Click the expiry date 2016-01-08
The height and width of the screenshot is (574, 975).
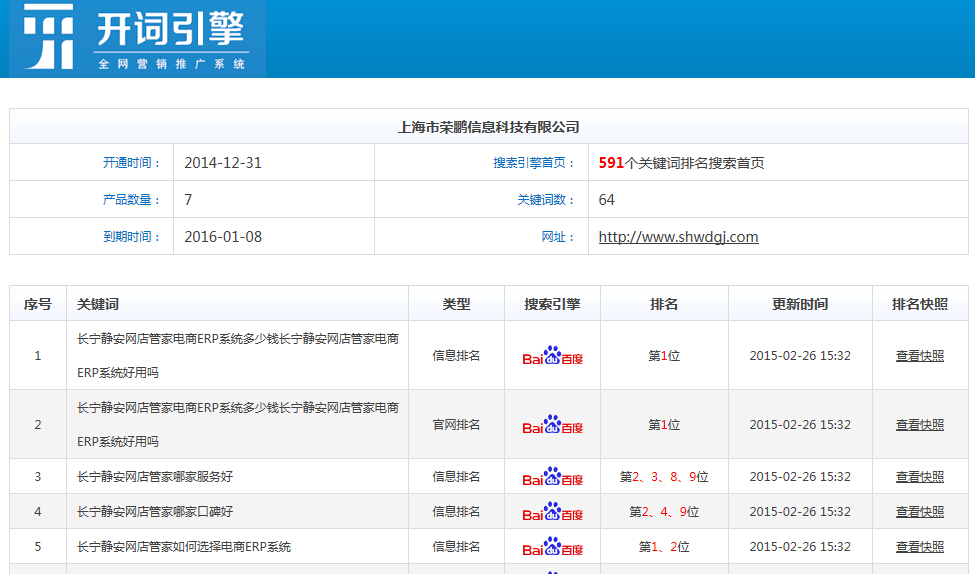pyautogui.click(x=223, y=237)
